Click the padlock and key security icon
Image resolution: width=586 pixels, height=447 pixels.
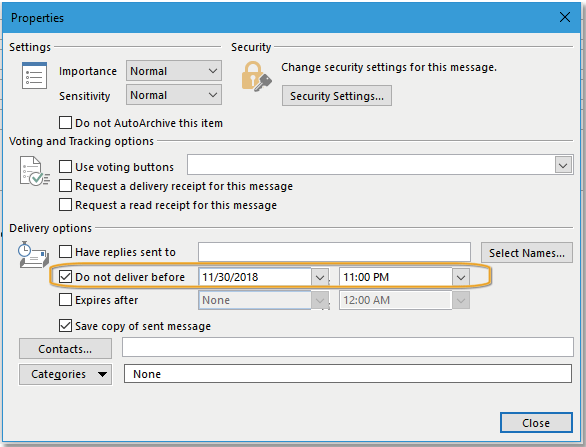[x=256, y=77]
